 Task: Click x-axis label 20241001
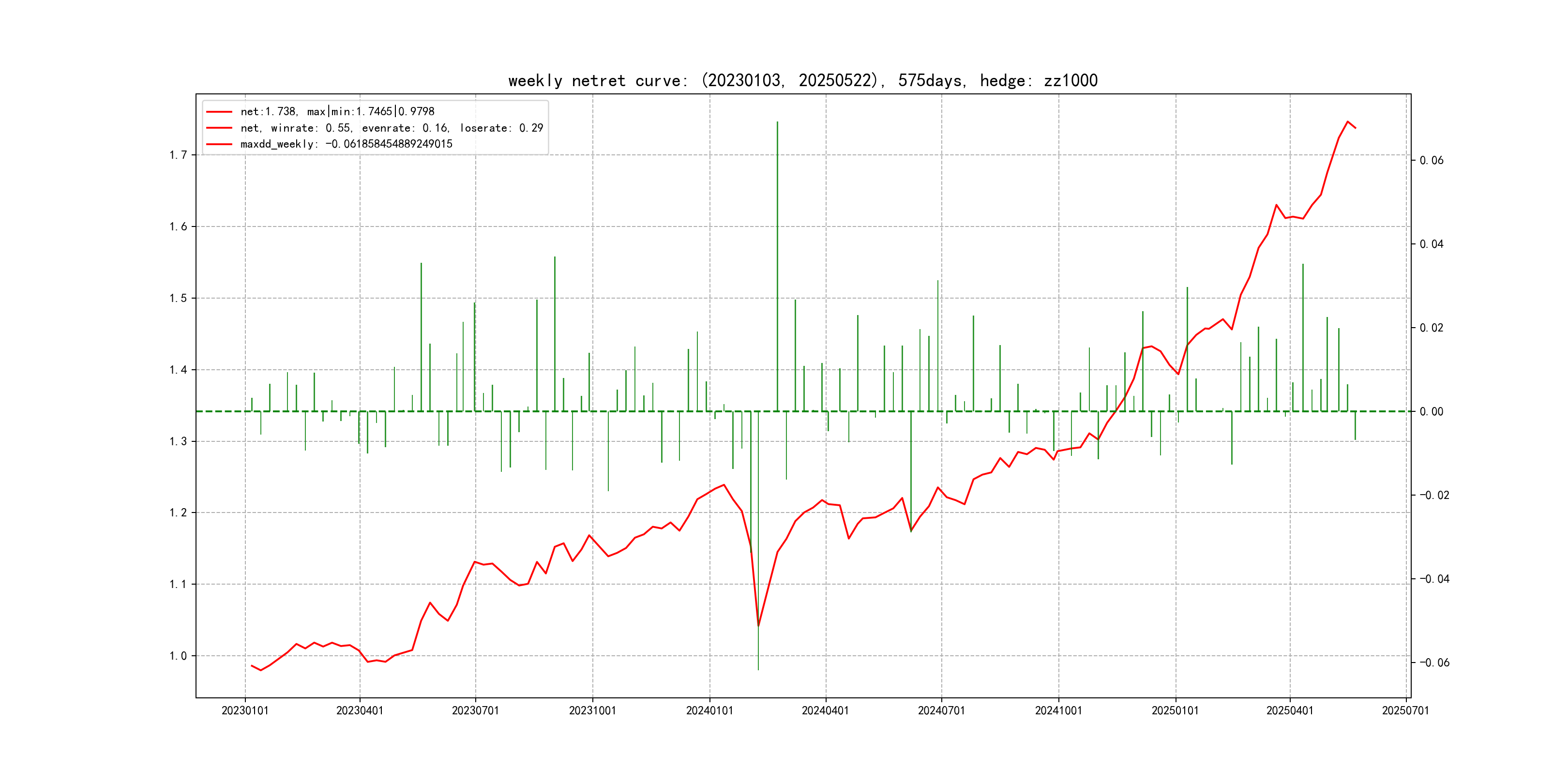pos(1058,710)
